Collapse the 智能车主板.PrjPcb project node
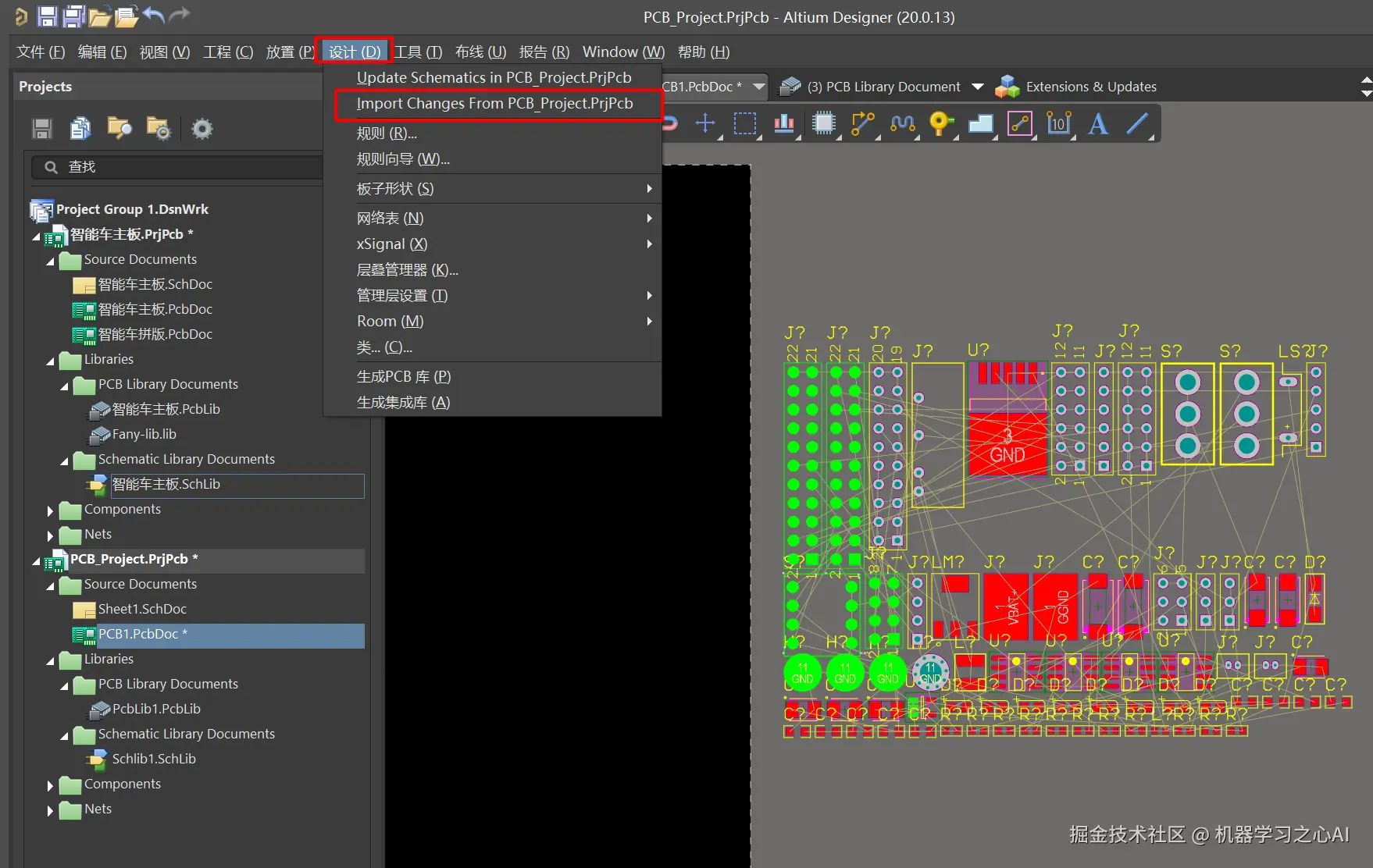 pyautogui.click(x=36, y=235)
